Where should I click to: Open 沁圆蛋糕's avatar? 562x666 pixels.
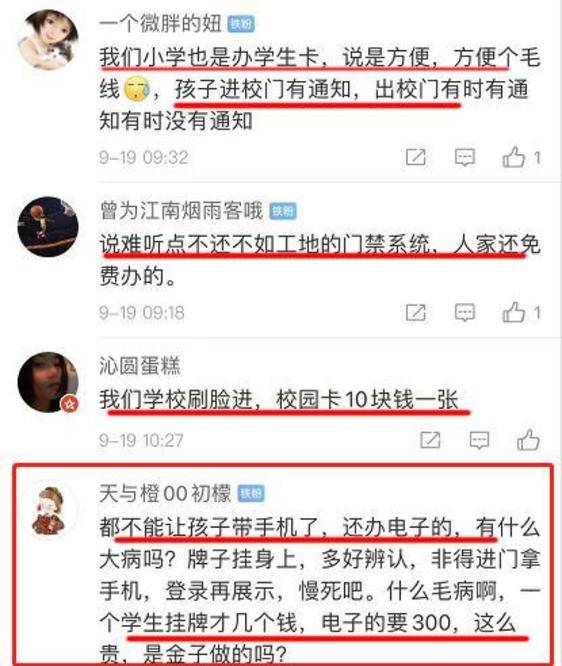pyautogui.click(x=48, y=382)
